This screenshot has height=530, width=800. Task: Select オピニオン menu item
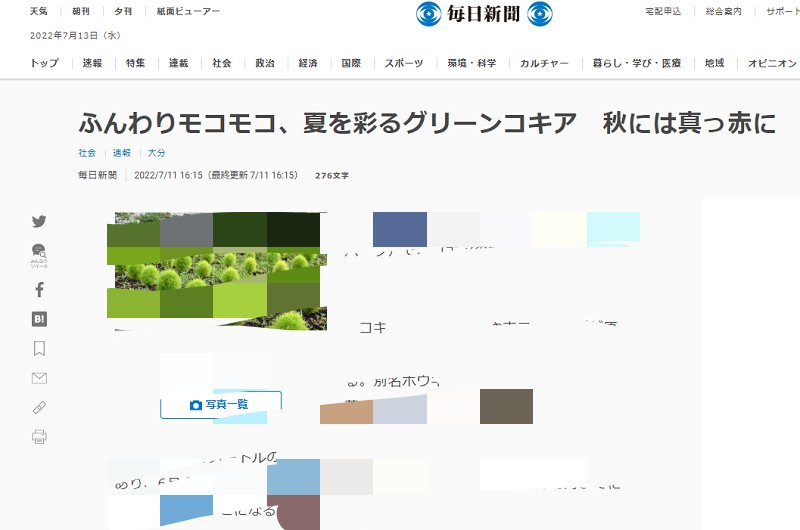(772, 63)
